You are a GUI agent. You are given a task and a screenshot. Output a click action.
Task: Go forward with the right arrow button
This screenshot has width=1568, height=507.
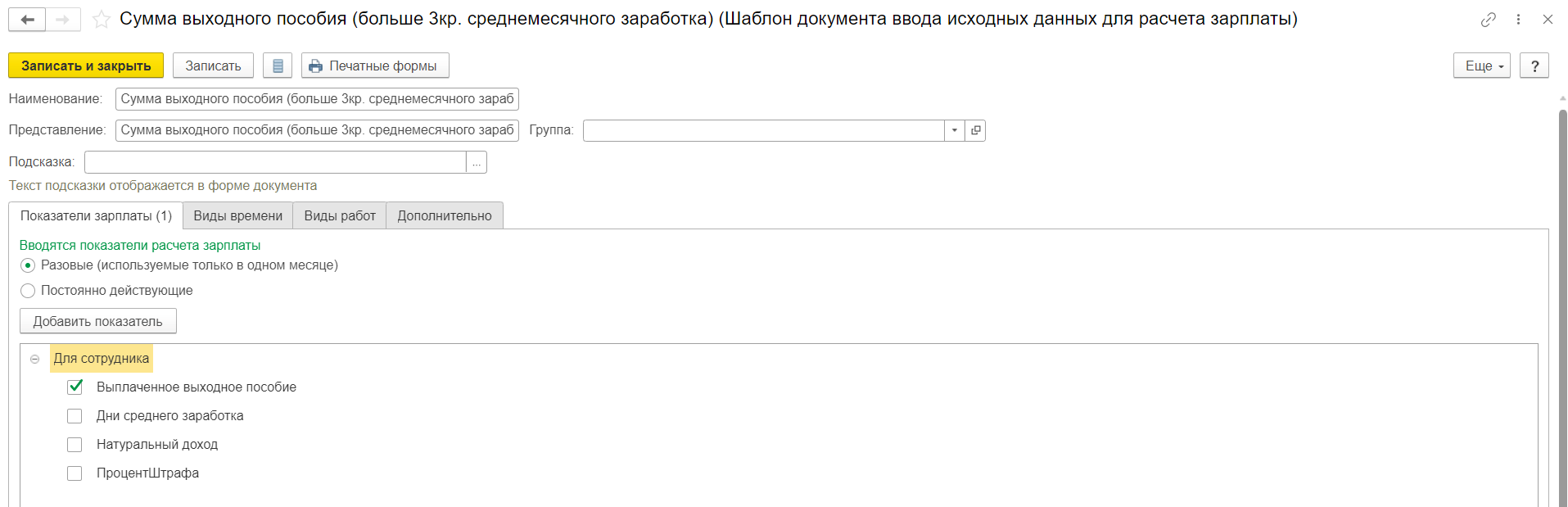63,20
